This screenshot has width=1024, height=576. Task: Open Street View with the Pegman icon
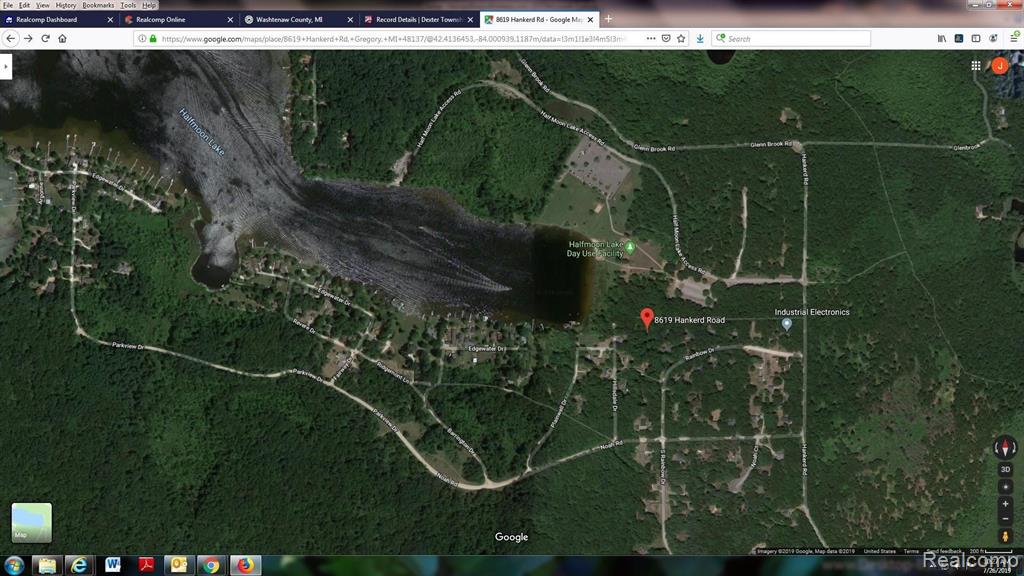click(x=1005, y=537)
